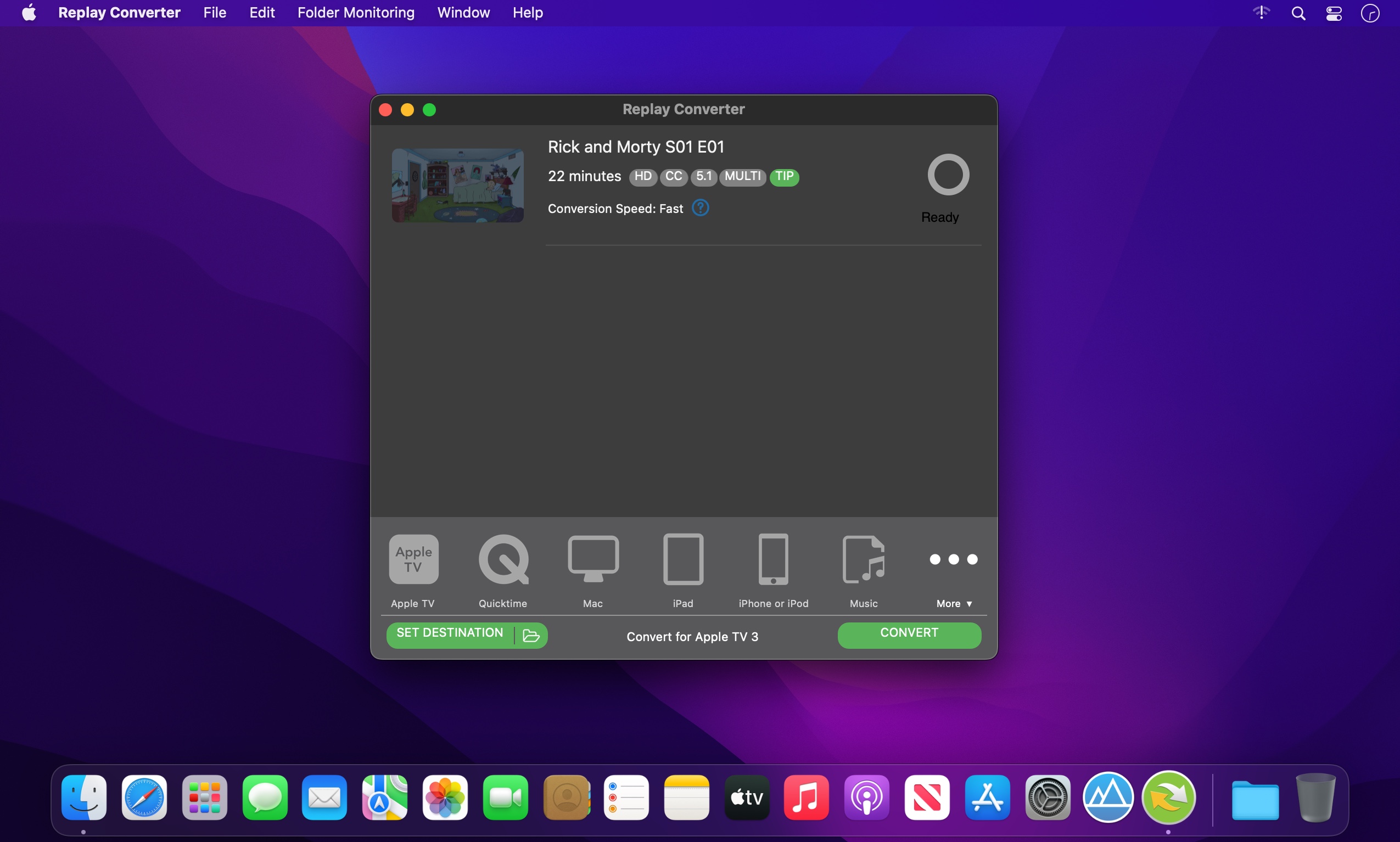The image size is (1400, 842).
Task: Open the Trash in the dock
Action: coord(1315,797)
